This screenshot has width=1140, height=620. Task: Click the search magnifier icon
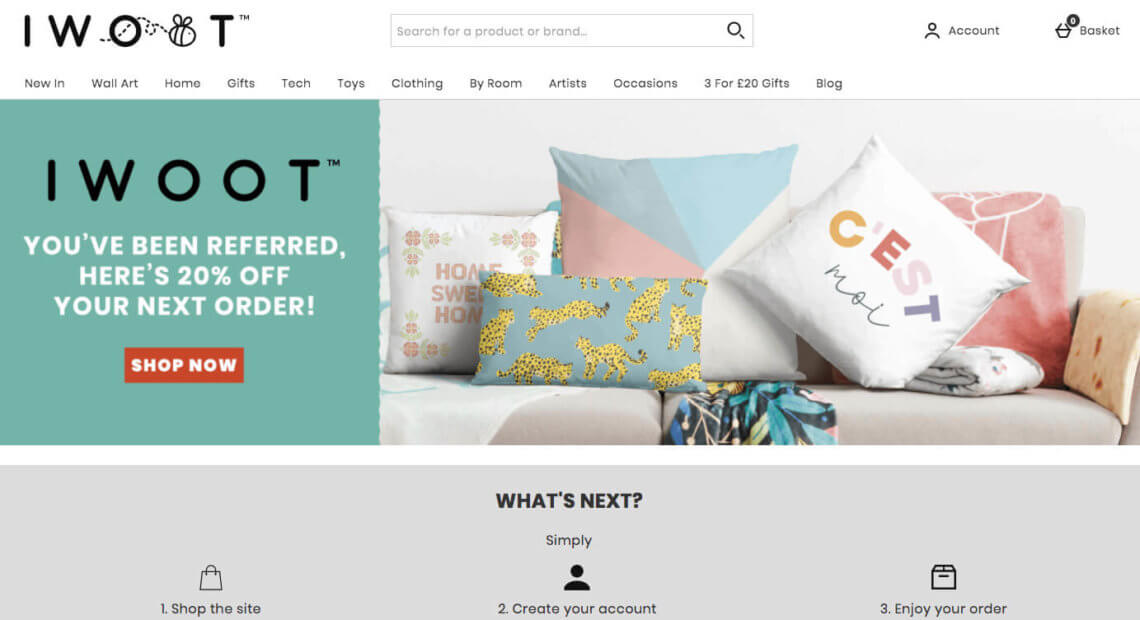coord(735,31)
